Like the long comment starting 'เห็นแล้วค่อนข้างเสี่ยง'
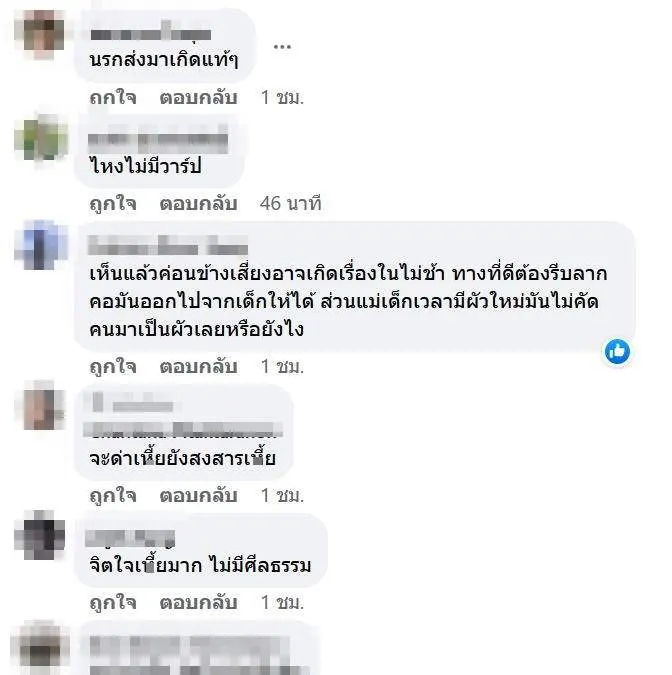This screenshot has height=675, width=672. [113, 366]
